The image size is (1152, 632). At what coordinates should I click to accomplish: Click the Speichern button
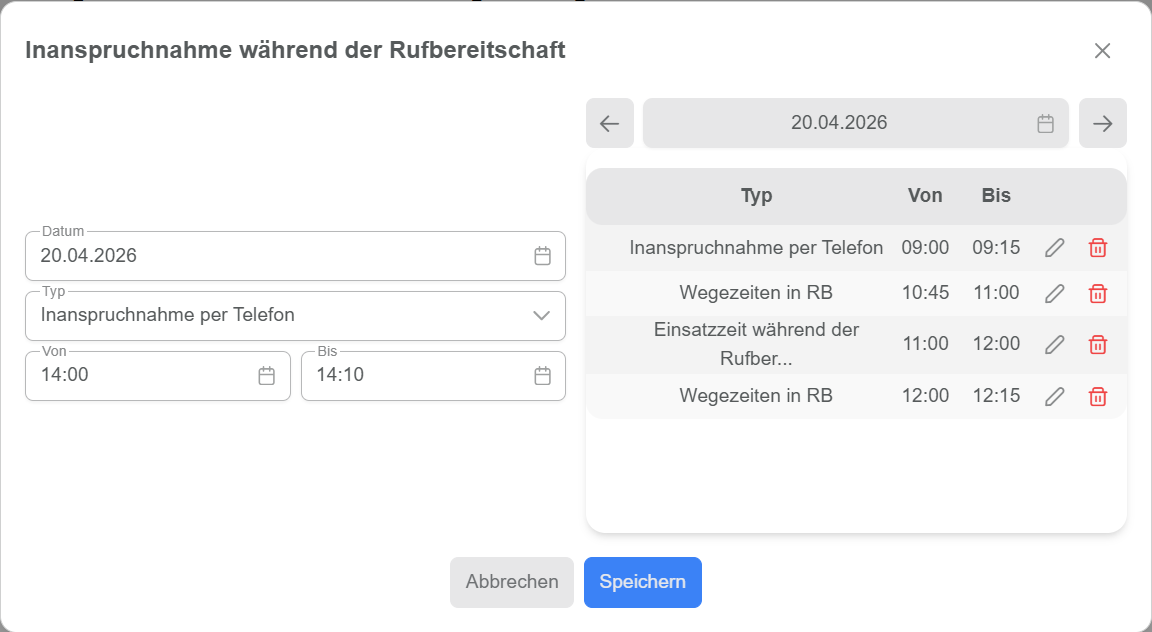(642, 582)
